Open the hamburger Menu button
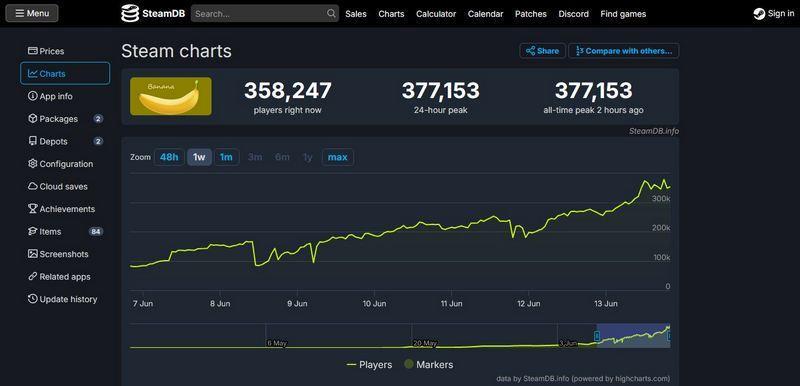This screenshot has height=386, width=800. point(32,13)
